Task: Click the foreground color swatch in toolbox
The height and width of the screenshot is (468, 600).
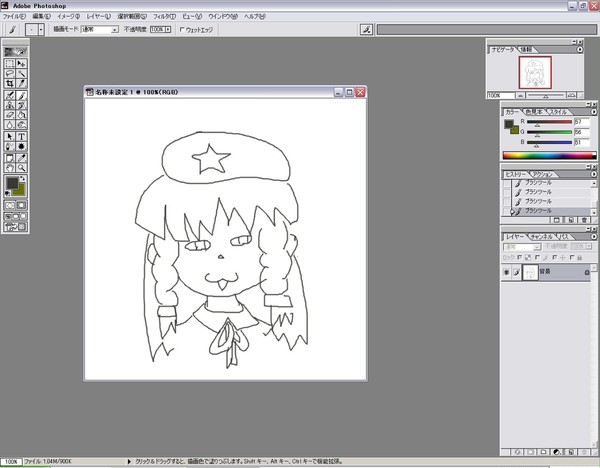Action: [11, 183]
